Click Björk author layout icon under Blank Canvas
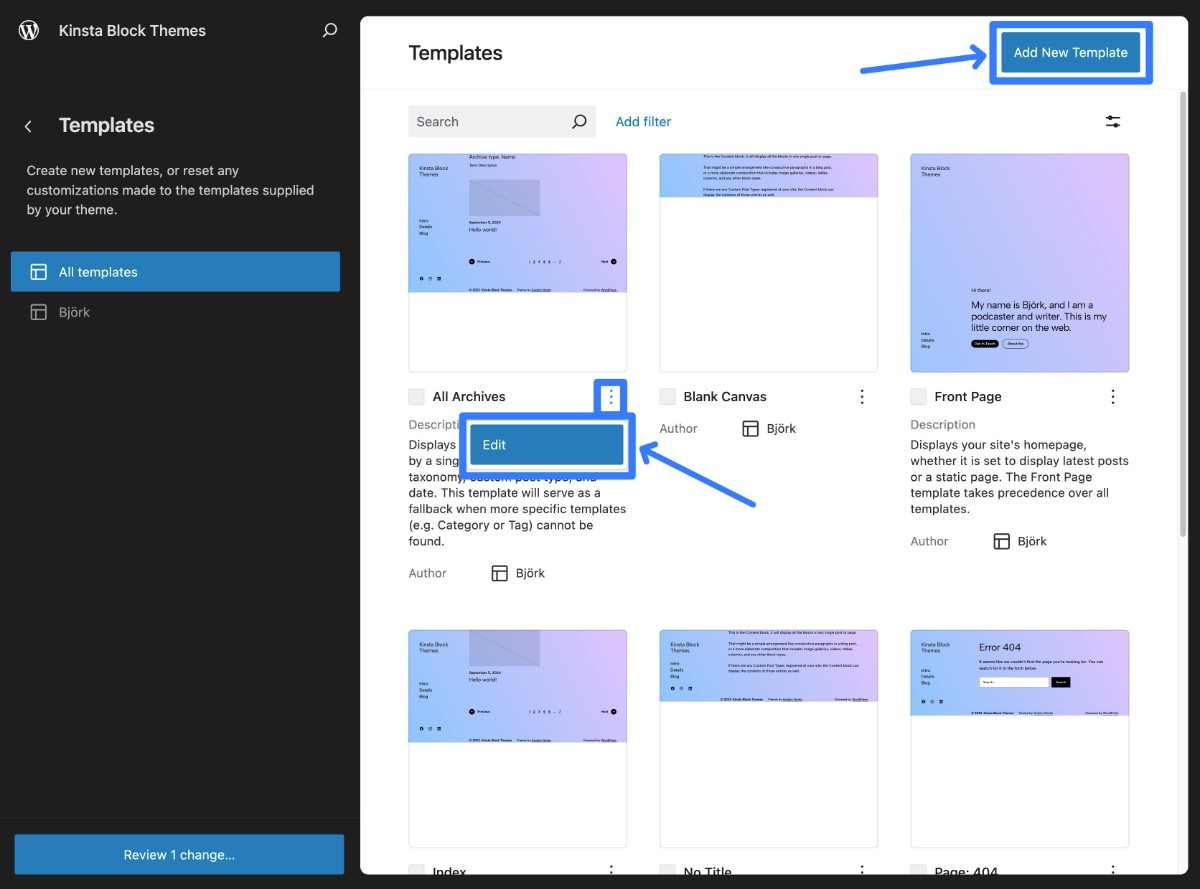The width and height of the screenshot is (1200, 889). point(751,429)
